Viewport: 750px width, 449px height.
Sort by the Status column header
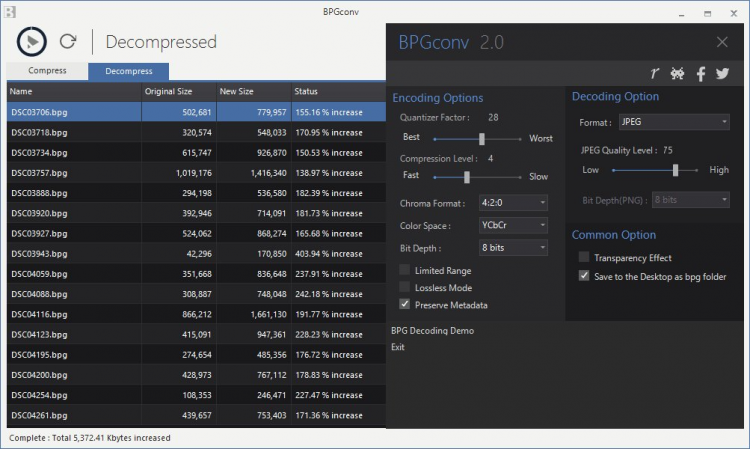click(x=339, y=91)
